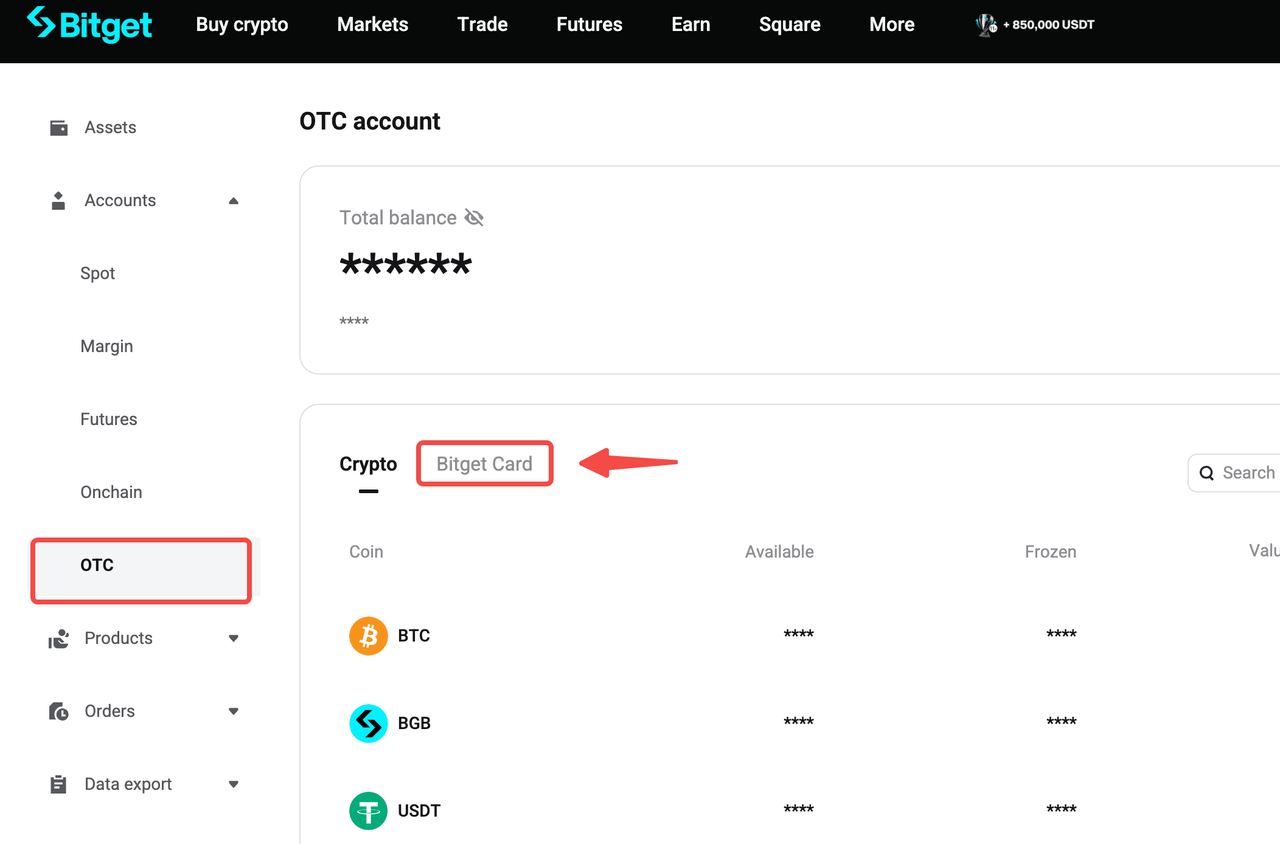This screenshot has height=844, width=1280.
Task: Open the Assets wallet icon in sidebar
Action: [58, 127]
